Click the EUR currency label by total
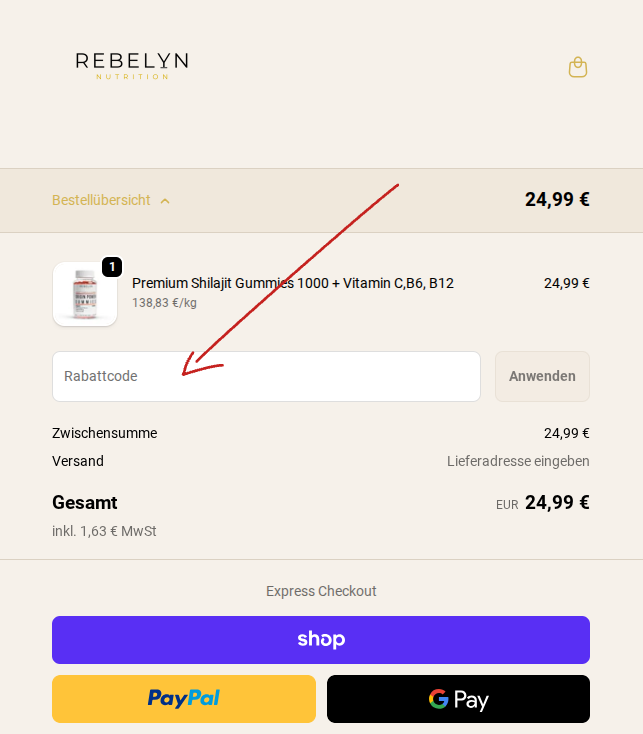This screenshot has width=643, height=734. pyautogui.click(x=507, y=505)
